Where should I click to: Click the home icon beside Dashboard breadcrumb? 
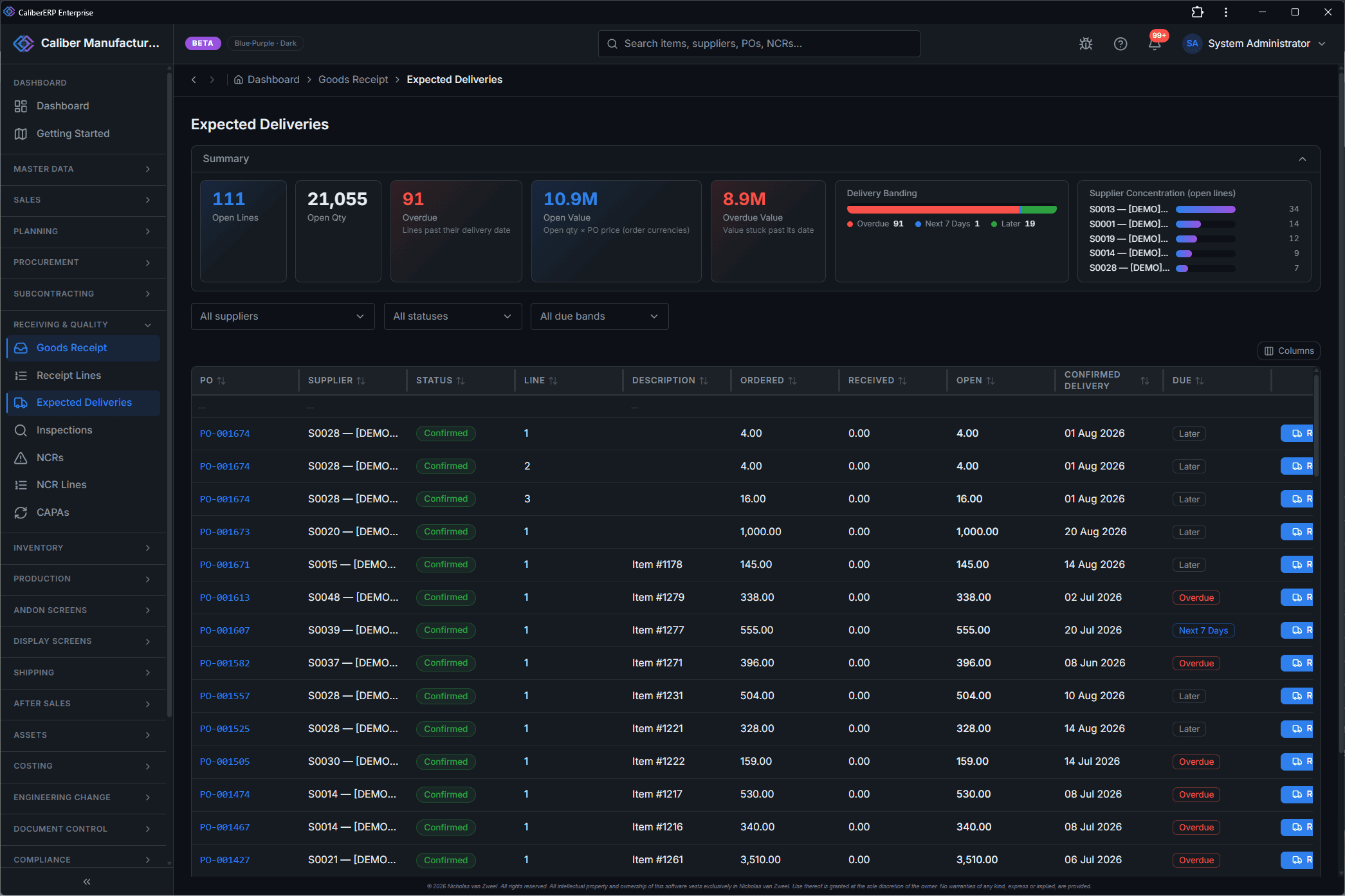coord(238,80)
